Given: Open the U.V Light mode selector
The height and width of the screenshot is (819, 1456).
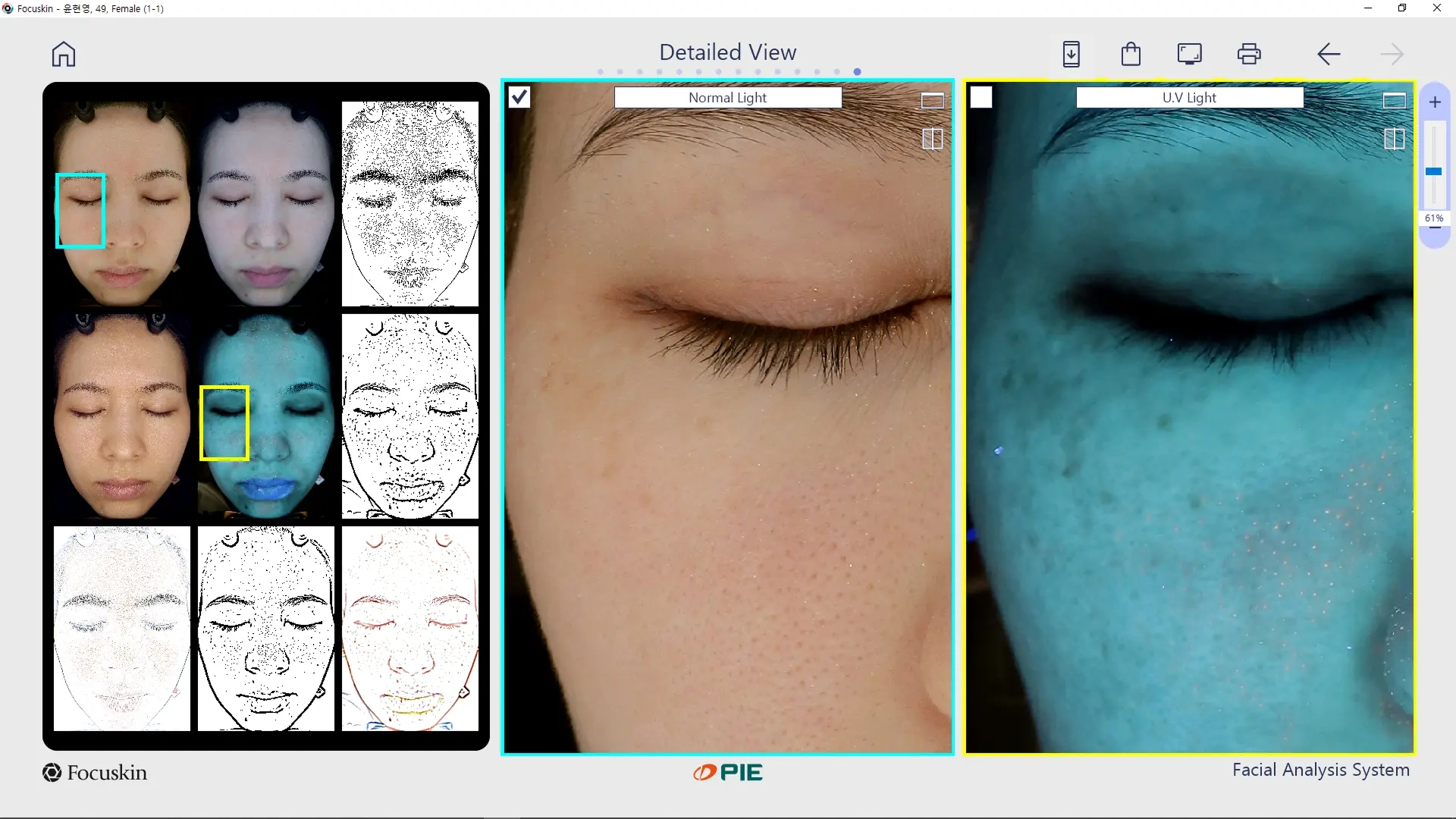Looking at the screenshot, I should pyautogui.click(x=1189, y=97).
